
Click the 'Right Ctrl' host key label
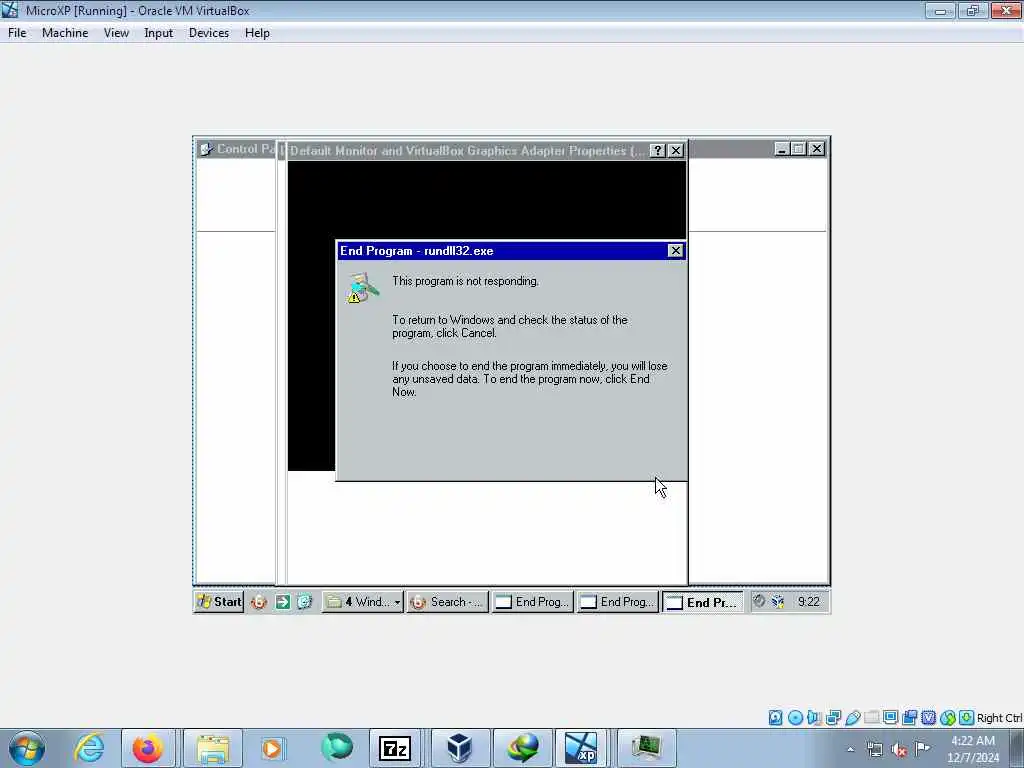[x=999, y=718]
